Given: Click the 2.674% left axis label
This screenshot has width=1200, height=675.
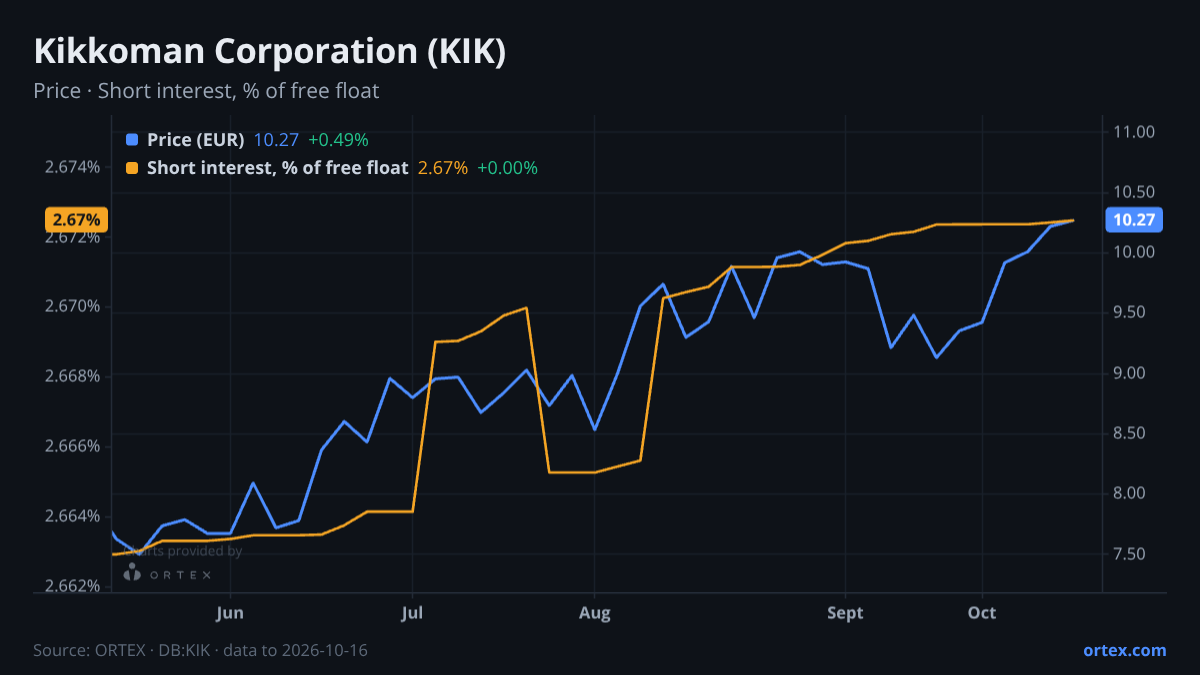Looking at the screenshot, I should 72,167.
